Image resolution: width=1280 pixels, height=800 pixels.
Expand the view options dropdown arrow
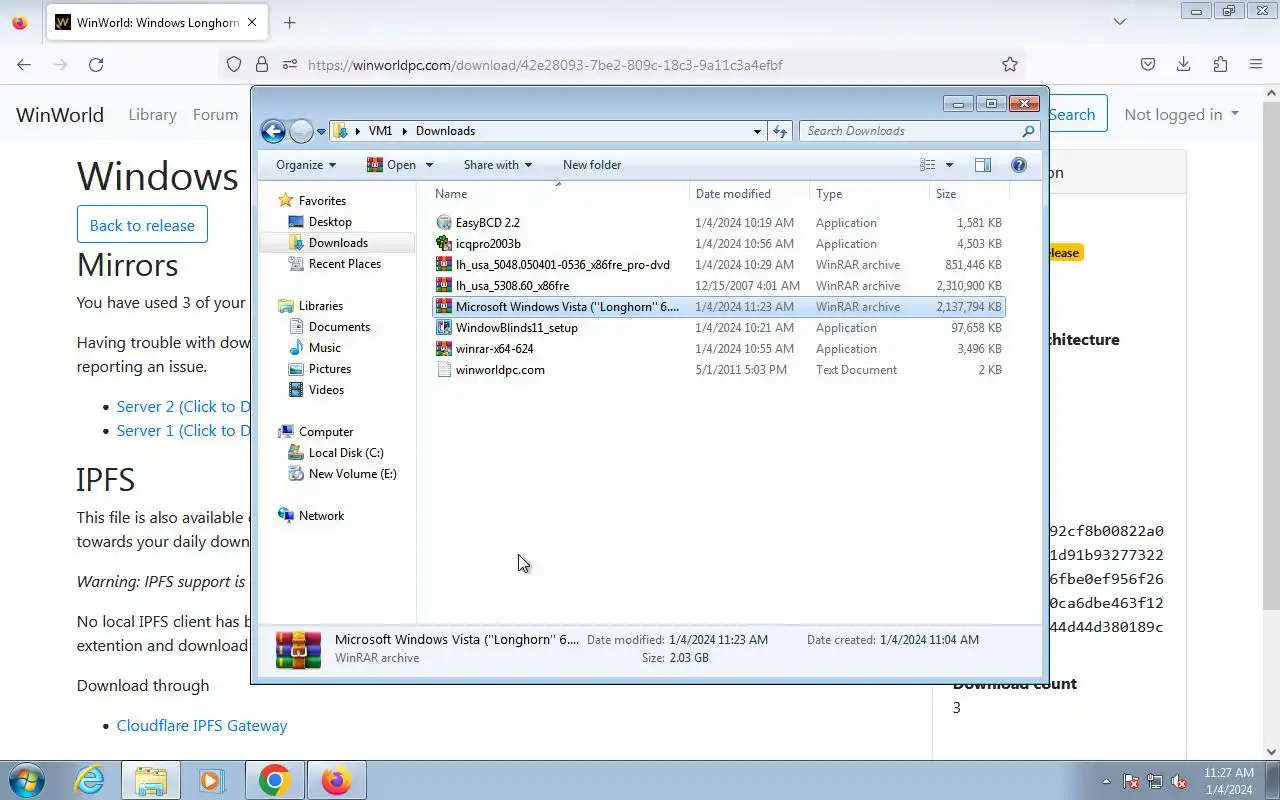pyautogui.click(x=949, y=165)
